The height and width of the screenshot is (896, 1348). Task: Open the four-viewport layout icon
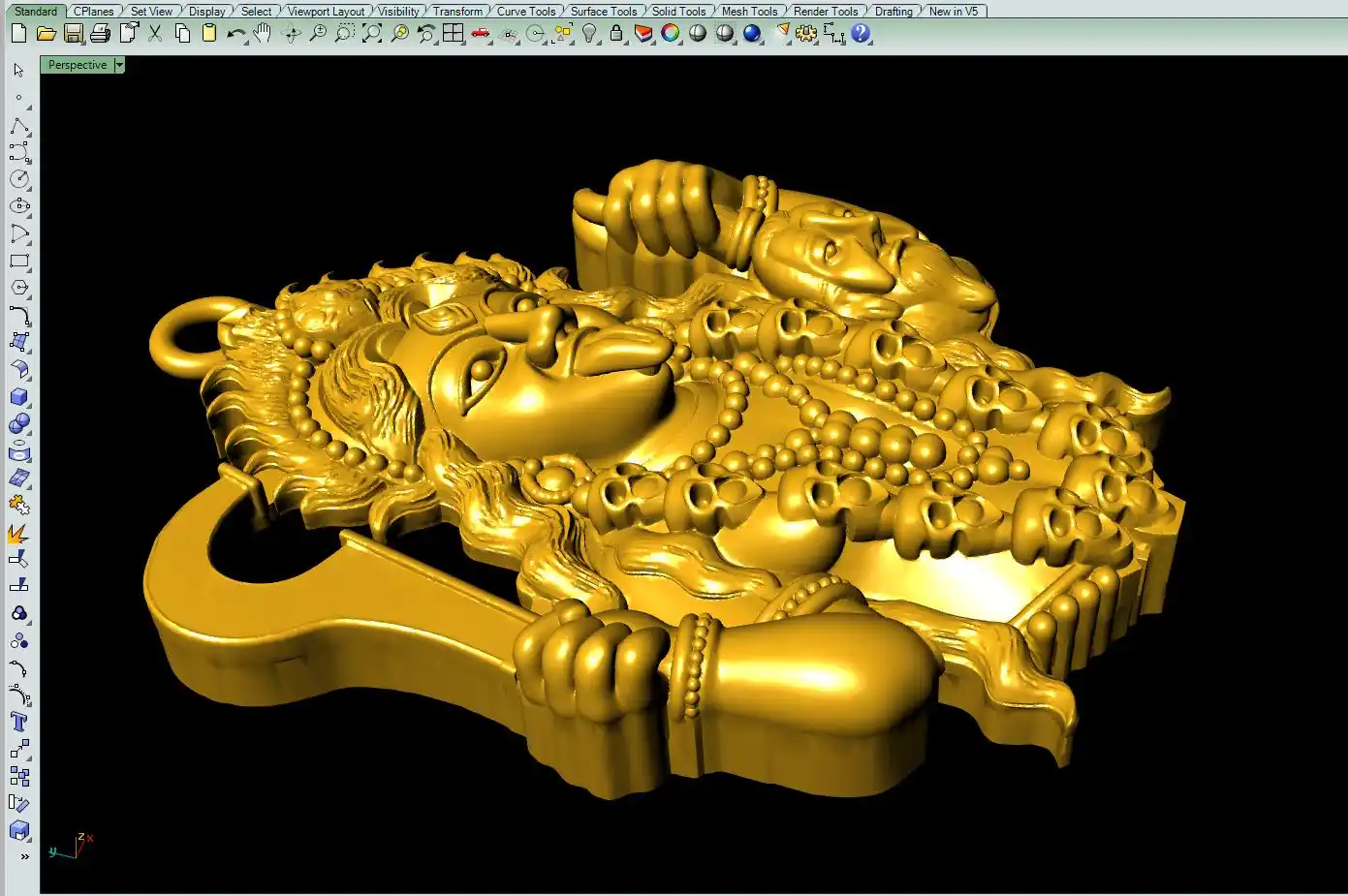[453, 34]
